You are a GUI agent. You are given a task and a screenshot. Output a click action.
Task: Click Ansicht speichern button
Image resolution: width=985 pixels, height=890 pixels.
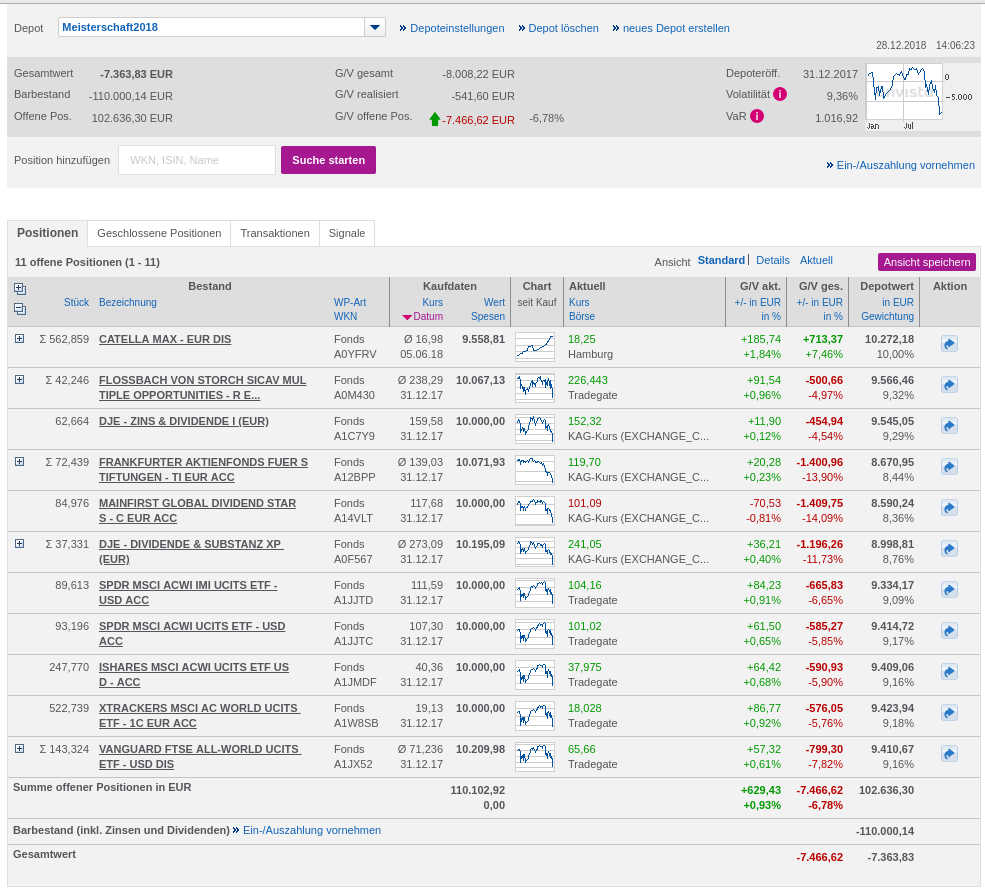926,262
